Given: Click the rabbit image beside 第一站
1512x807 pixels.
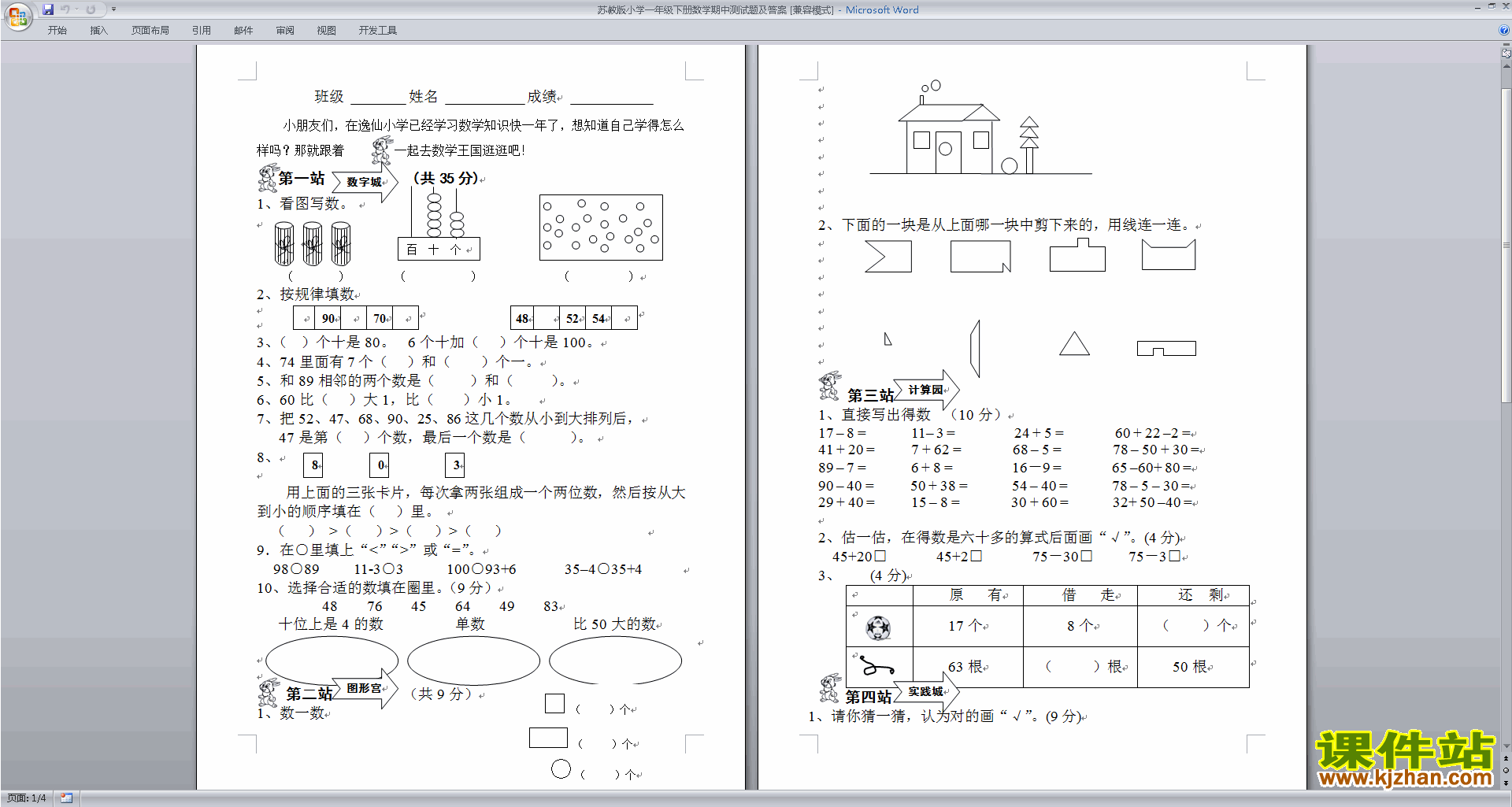Looking at the screenshot, I should (x=268, y=178).
